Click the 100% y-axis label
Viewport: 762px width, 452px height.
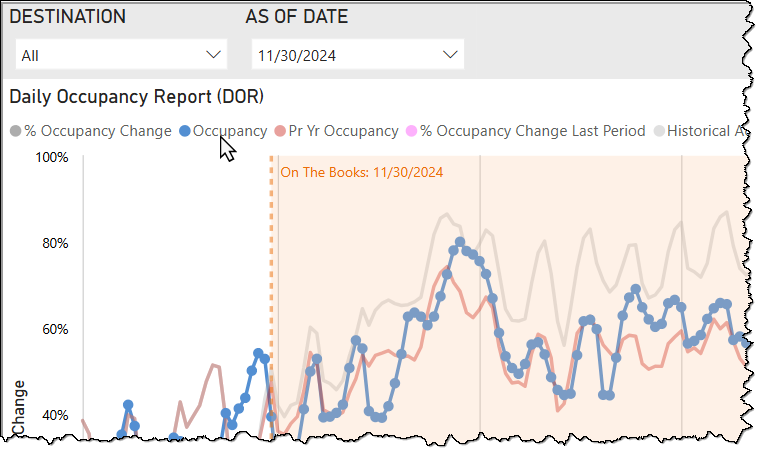52,158
